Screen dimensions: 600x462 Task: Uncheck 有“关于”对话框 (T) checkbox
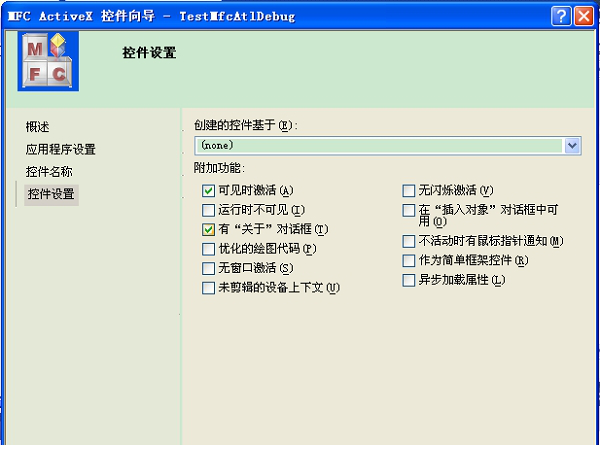pyautogui.click(x=208, y=229)
